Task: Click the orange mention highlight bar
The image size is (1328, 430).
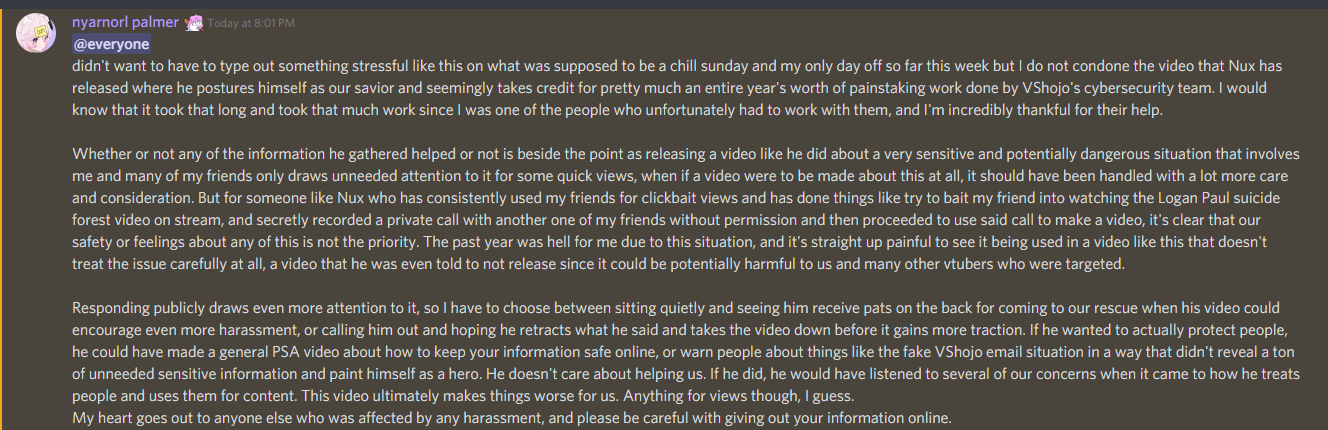Action: [2, 215]
